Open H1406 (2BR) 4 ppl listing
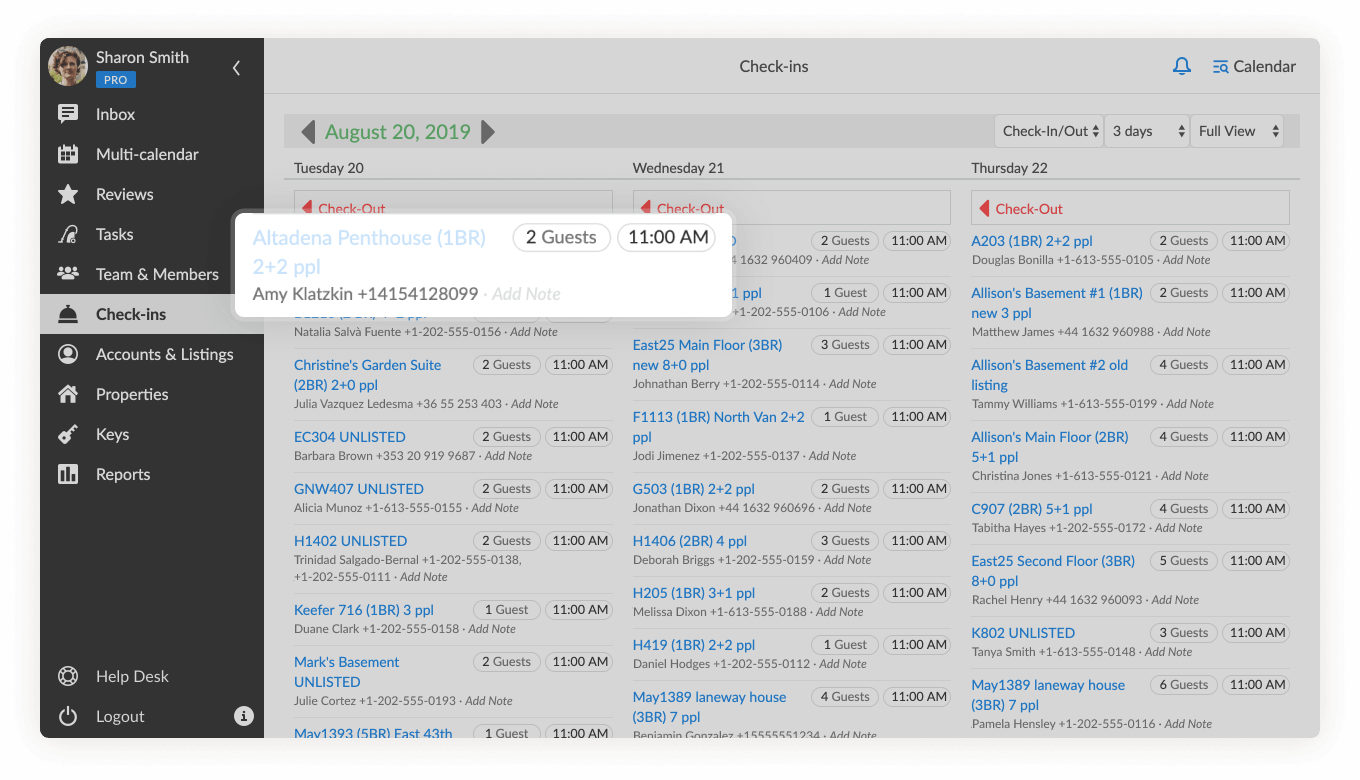The height and width of the screenshot is (780, 1360). (690, 541)
